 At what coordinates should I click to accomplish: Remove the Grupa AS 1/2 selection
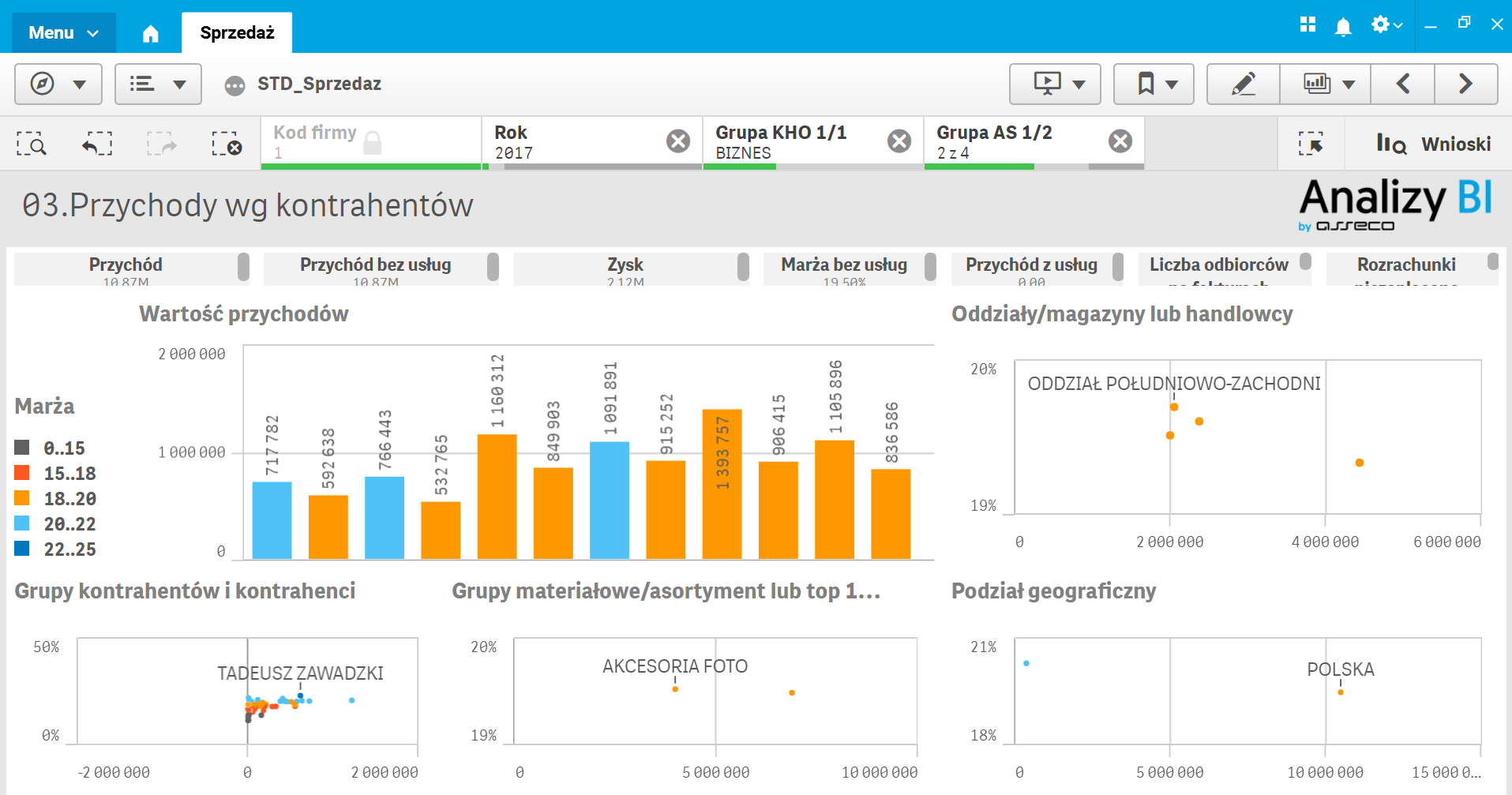pyautogui.click(x=1120, y=141)
